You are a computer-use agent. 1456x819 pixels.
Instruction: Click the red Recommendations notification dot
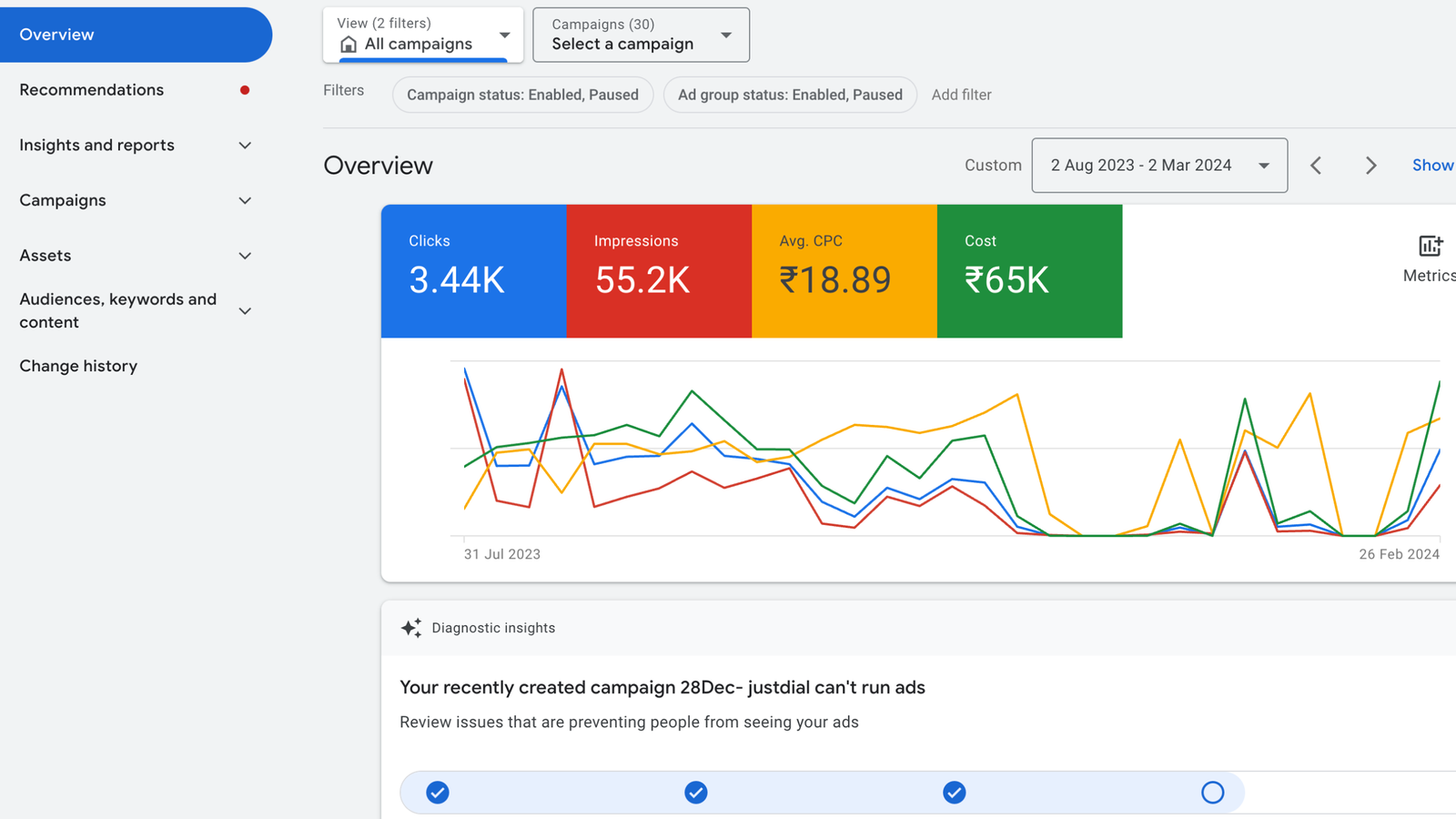coord(245,90)
